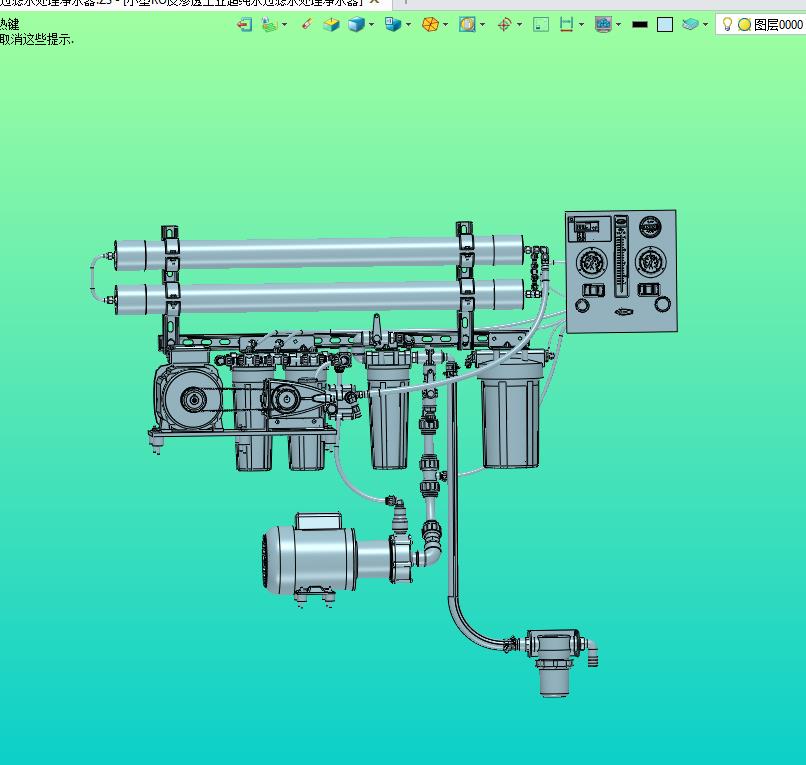Toggle the layer light bulb visibility
Screen dimensions: 806x765
click(x=728, y=24)
